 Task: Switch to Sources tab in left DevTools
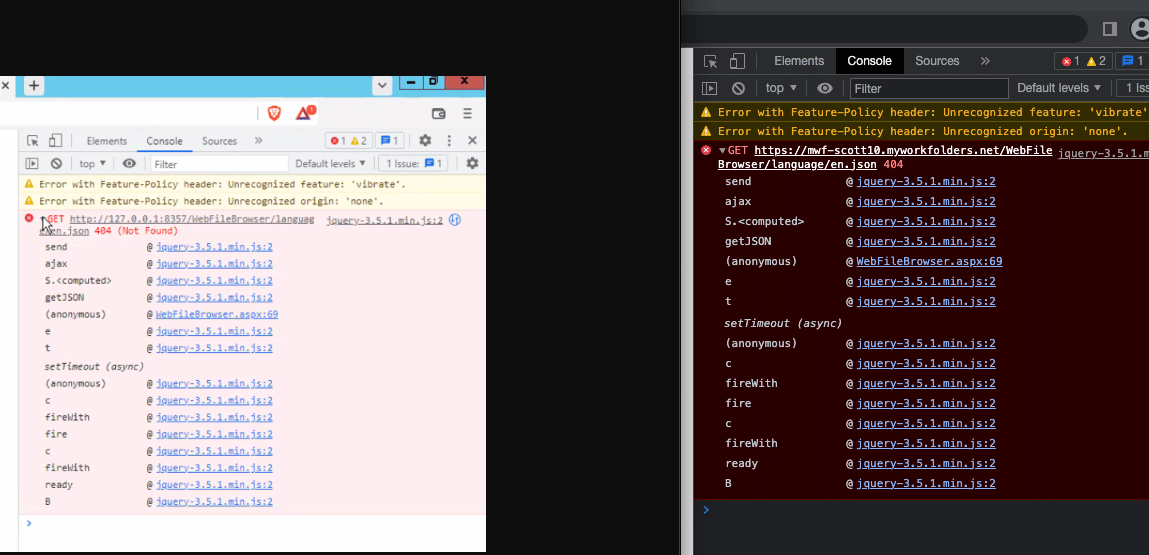[x=219, y=141]
